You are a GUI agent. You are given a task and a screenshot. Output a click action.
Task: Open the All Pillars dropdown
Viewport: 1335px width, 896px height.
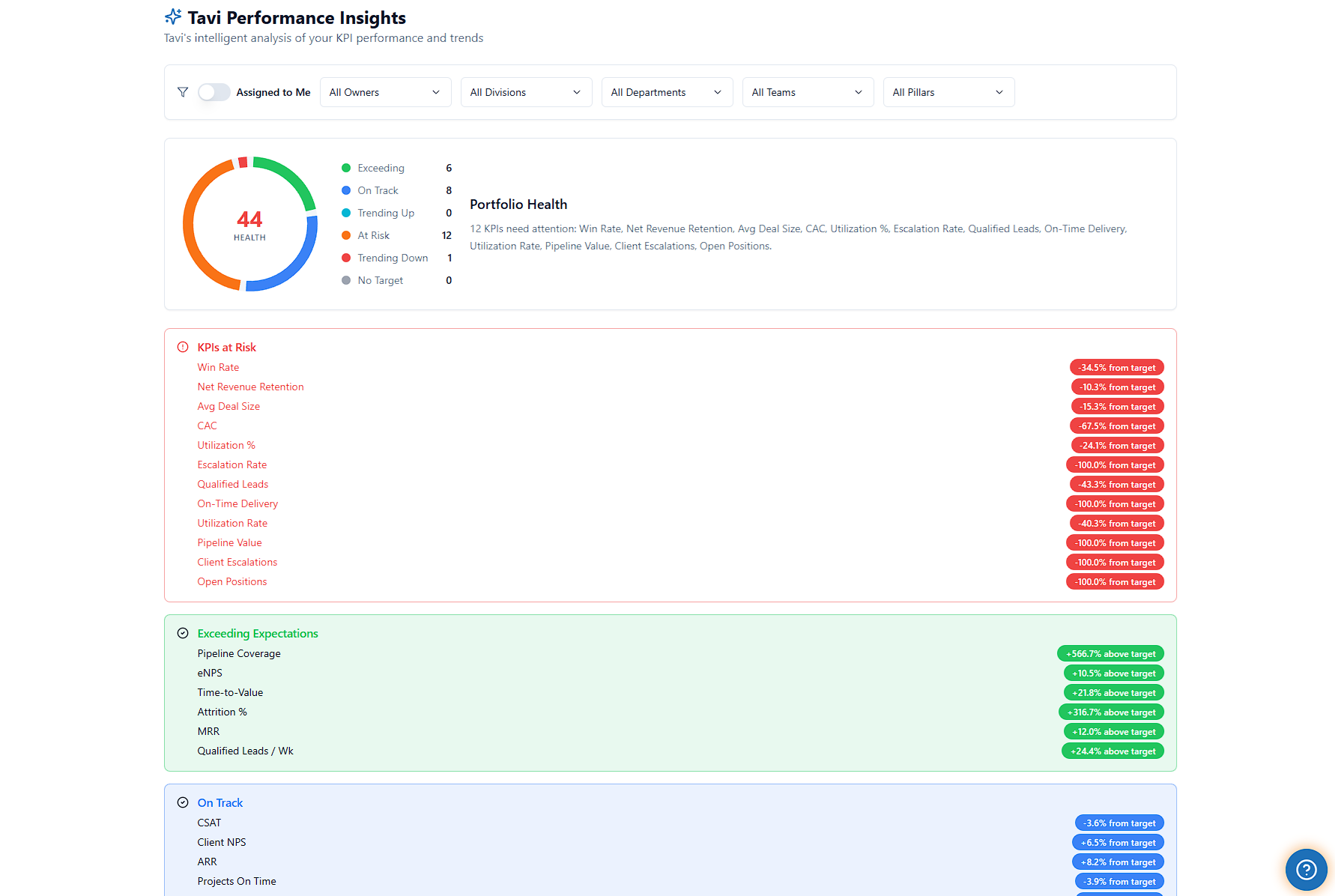[x=948, y=92]
